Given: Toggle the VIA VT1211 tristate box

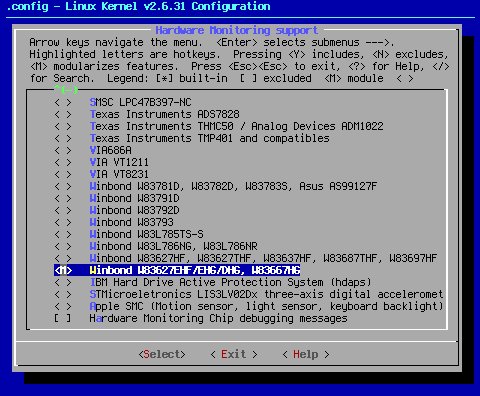Looking at the screenshot, I should point(63,162).
